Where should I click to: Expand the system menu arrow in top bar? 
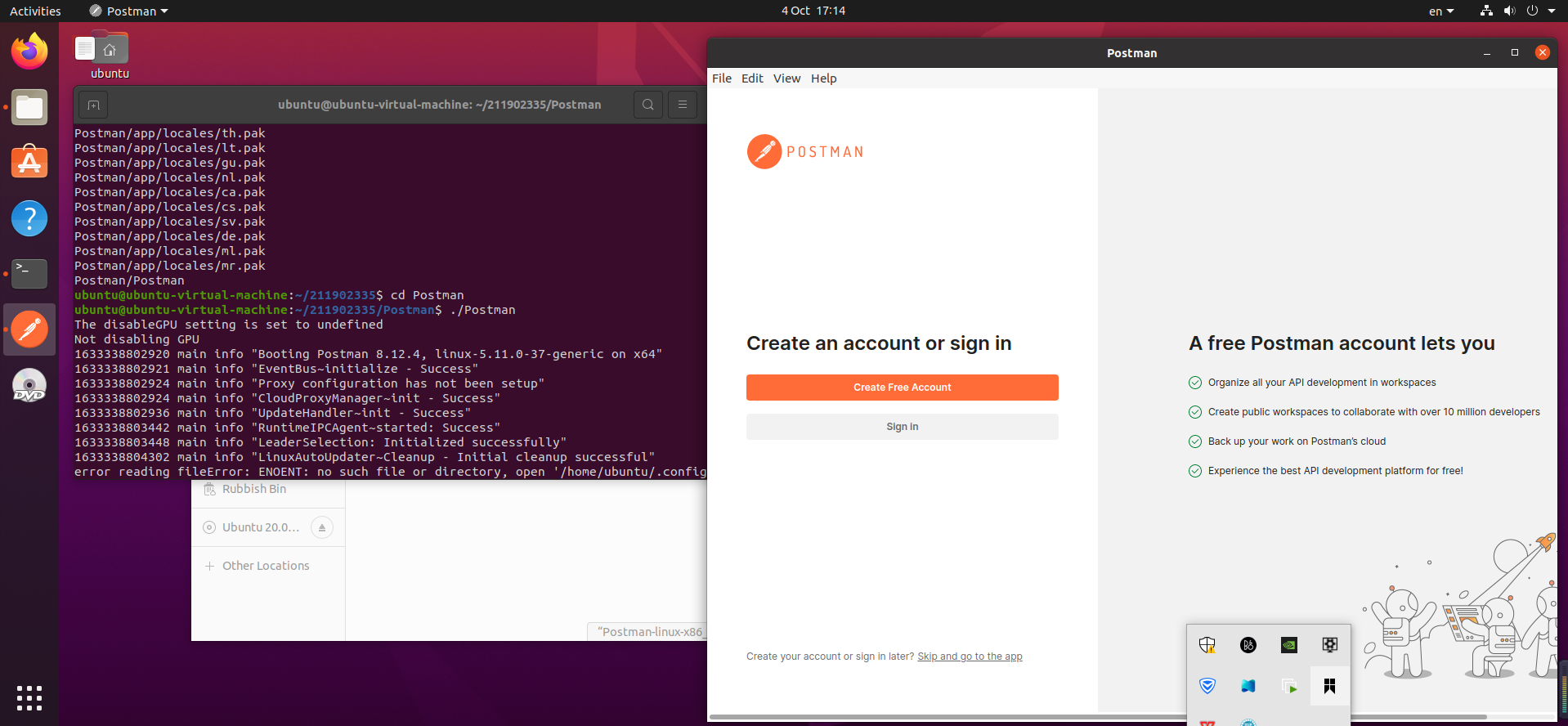[1552, 11]
